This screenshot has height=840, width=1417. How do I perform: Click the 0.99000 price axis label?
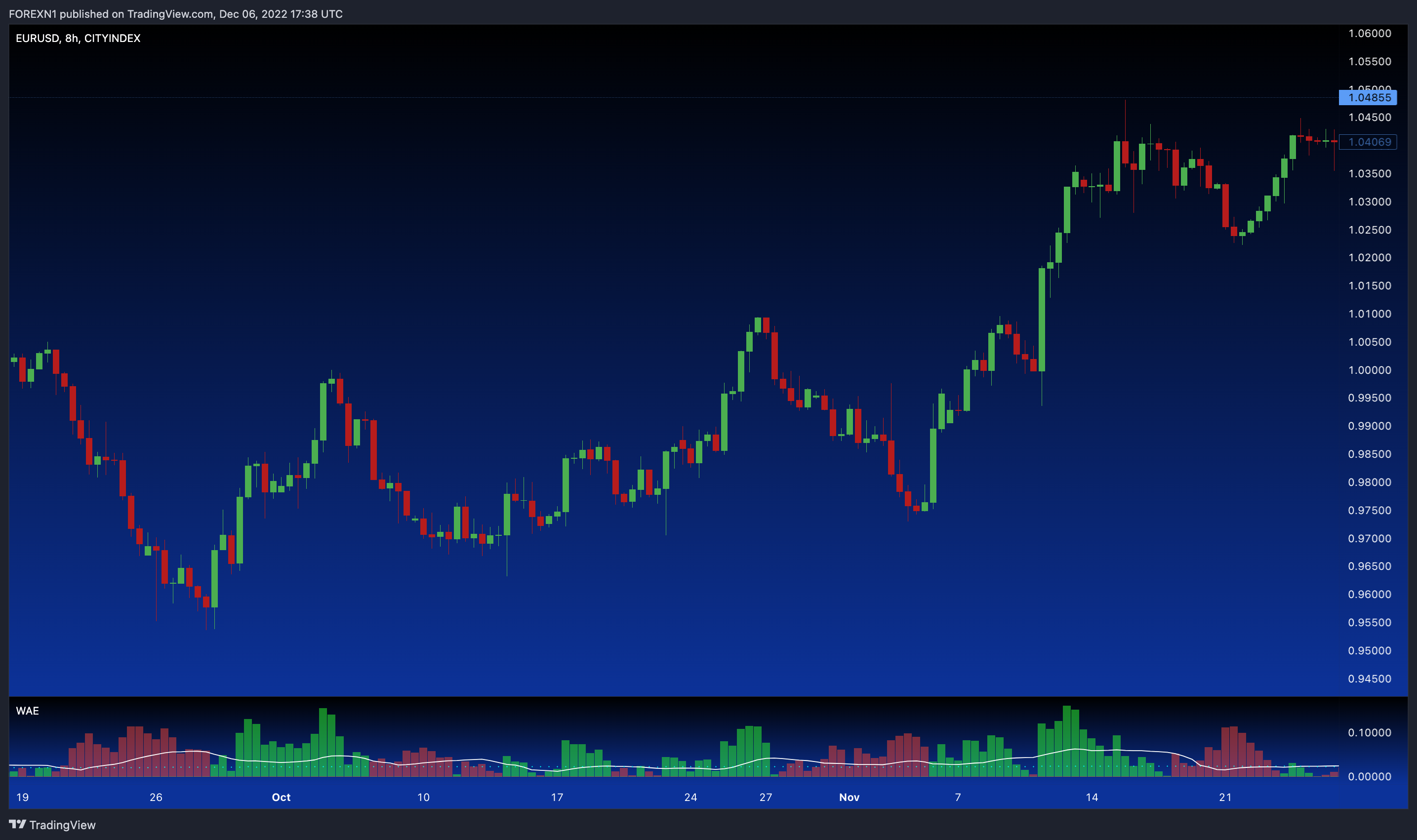[1370, 426]
